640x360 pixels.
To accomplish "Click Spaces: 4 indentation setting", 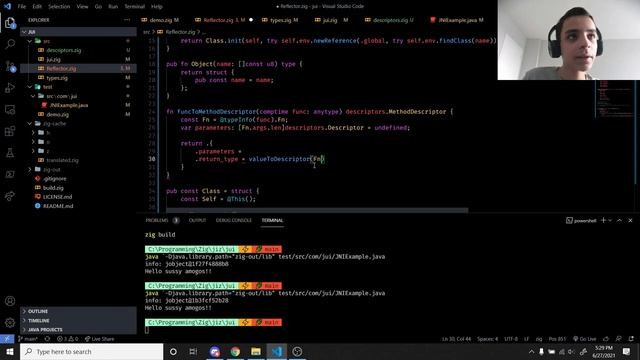I will (487, 339).
